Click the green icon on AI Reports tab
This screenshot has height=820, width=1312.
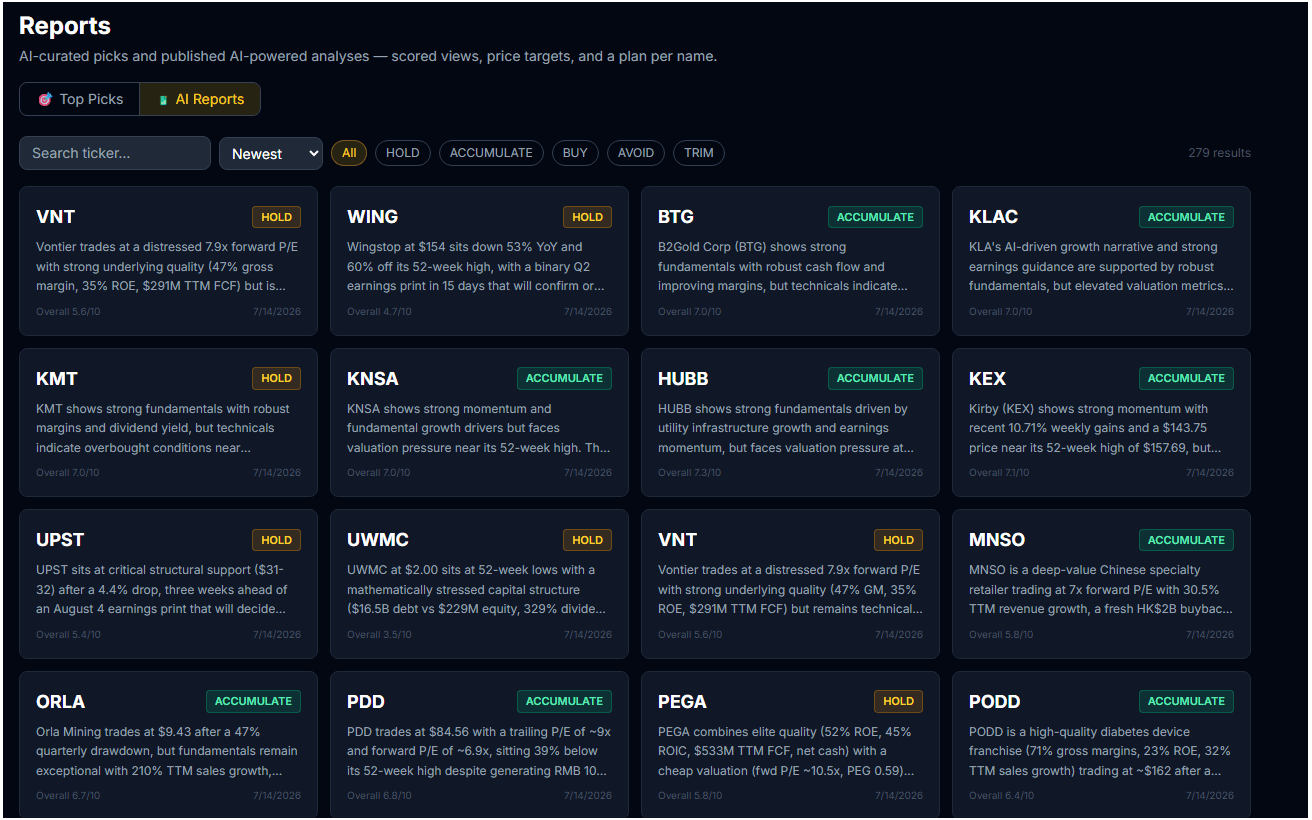coord(163,100)
